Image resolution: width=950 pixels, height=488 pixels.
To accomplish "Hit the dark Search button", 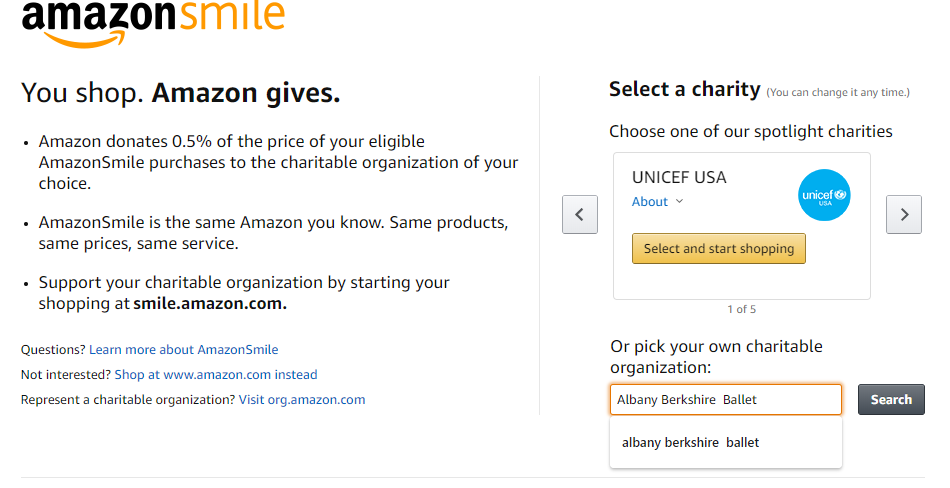I will (x=890, y=400).
